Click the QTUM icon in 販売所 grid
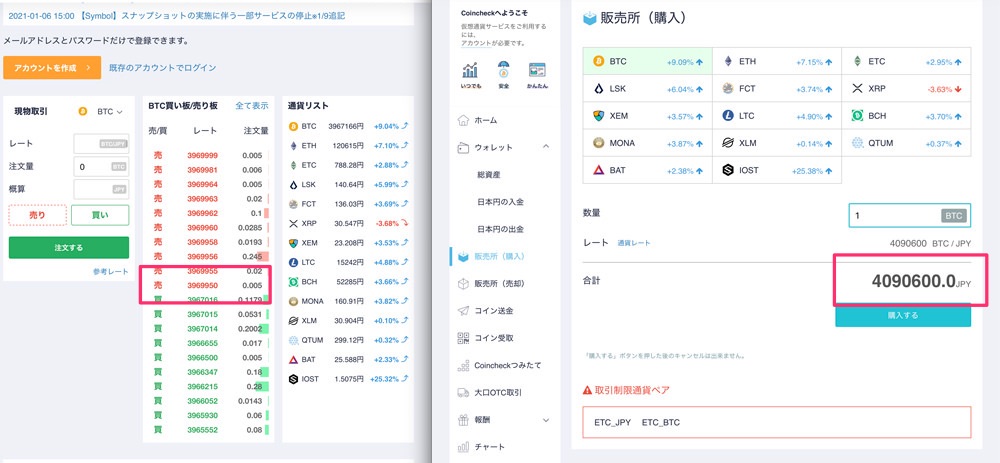Screen dimensions: 1000x463 tap(857, 143)
